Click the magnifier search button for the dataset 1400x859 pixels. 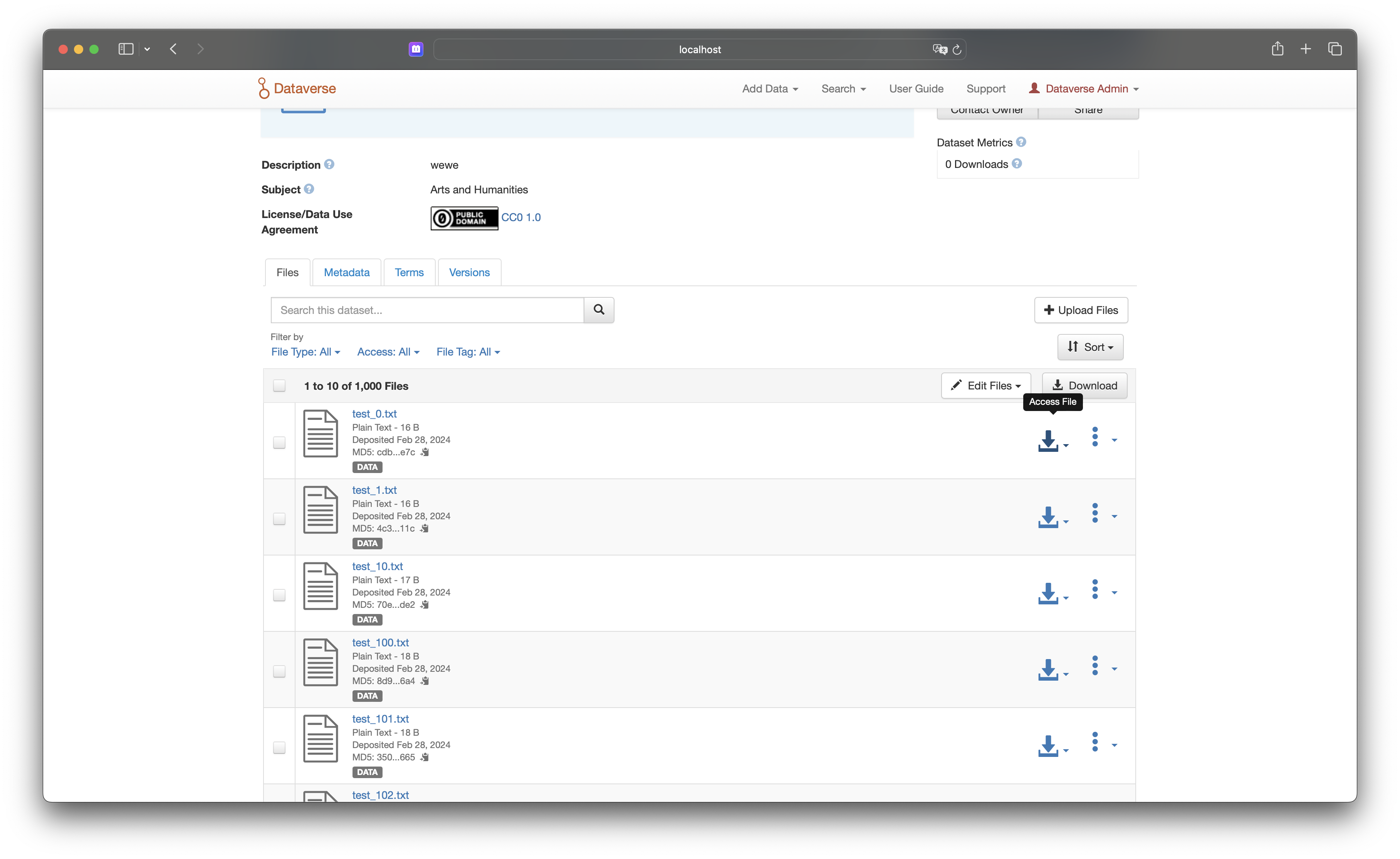click(598, 310)
